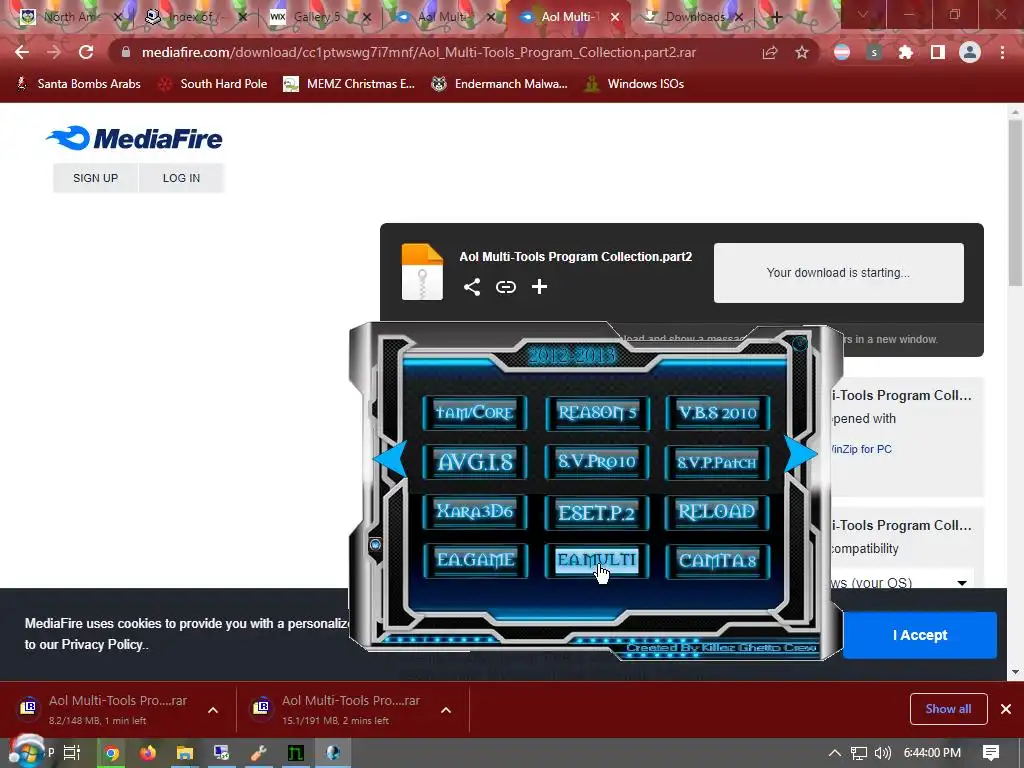Click the XARA3D6 launcher button
The image size is (1024, 768).
coord(475,511)
